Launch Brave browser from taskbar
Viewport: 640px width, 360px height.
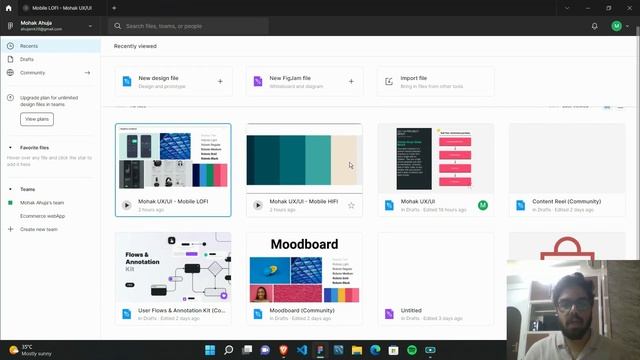coord(283,350)
